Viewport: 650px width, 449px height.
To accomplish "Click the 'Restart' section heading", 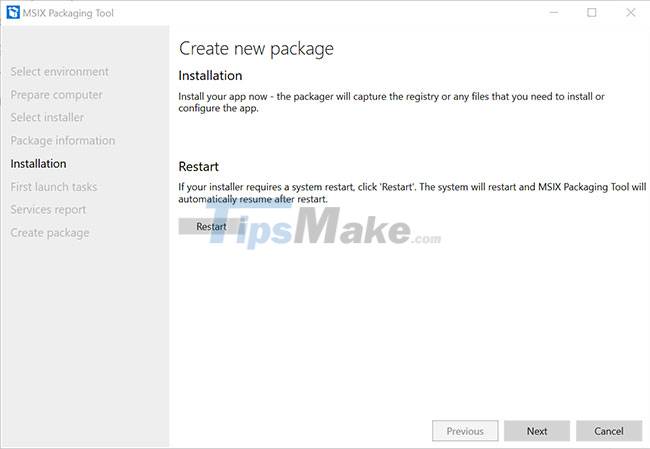I will (199, 167).
